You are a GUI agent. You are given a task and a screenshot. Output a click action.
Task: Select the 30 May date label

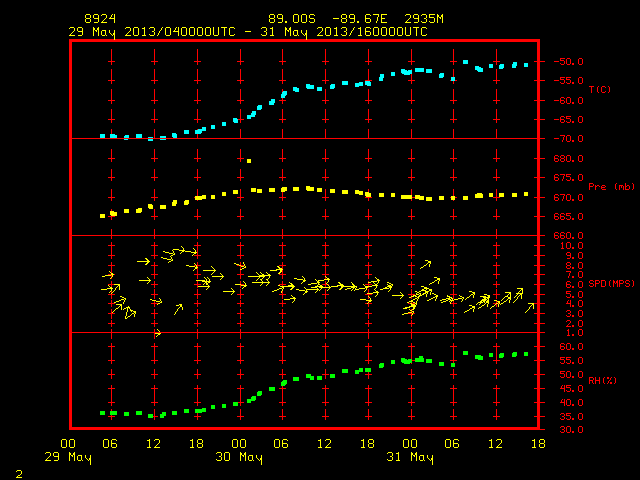tap(239, 457)
